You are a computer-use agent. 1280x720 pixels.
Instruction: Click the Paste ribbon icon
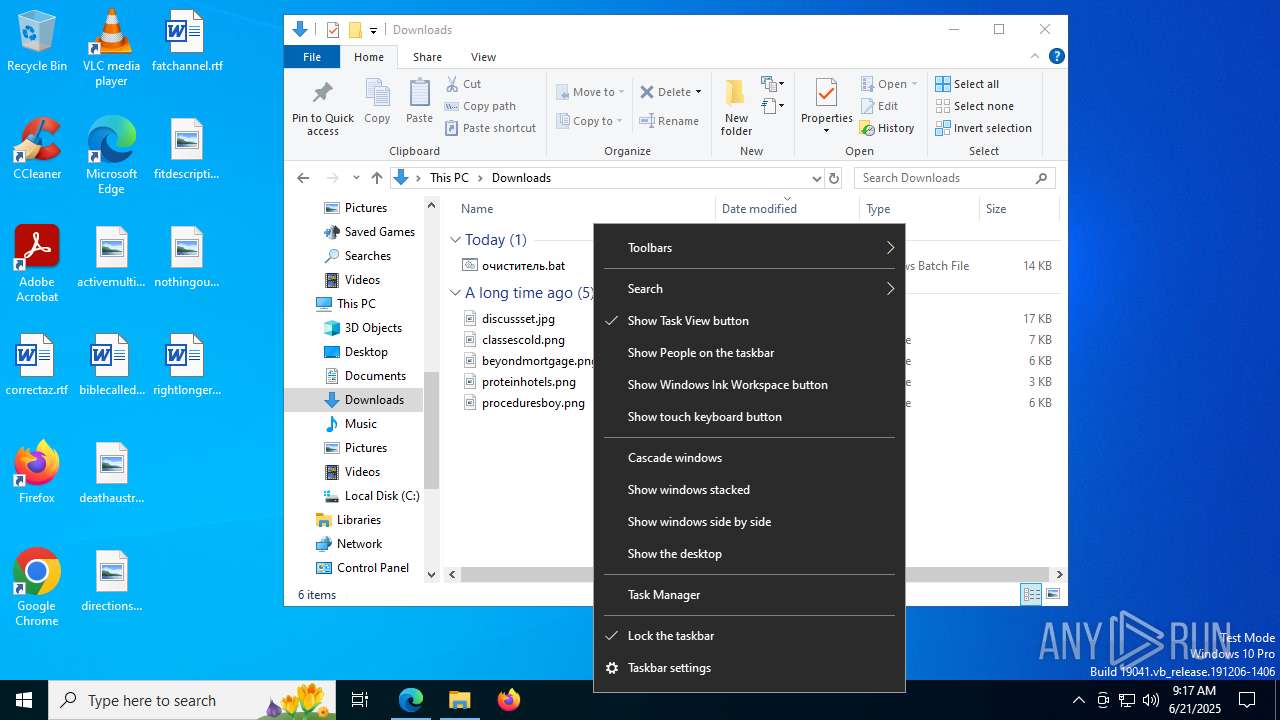tap(419, 101)
